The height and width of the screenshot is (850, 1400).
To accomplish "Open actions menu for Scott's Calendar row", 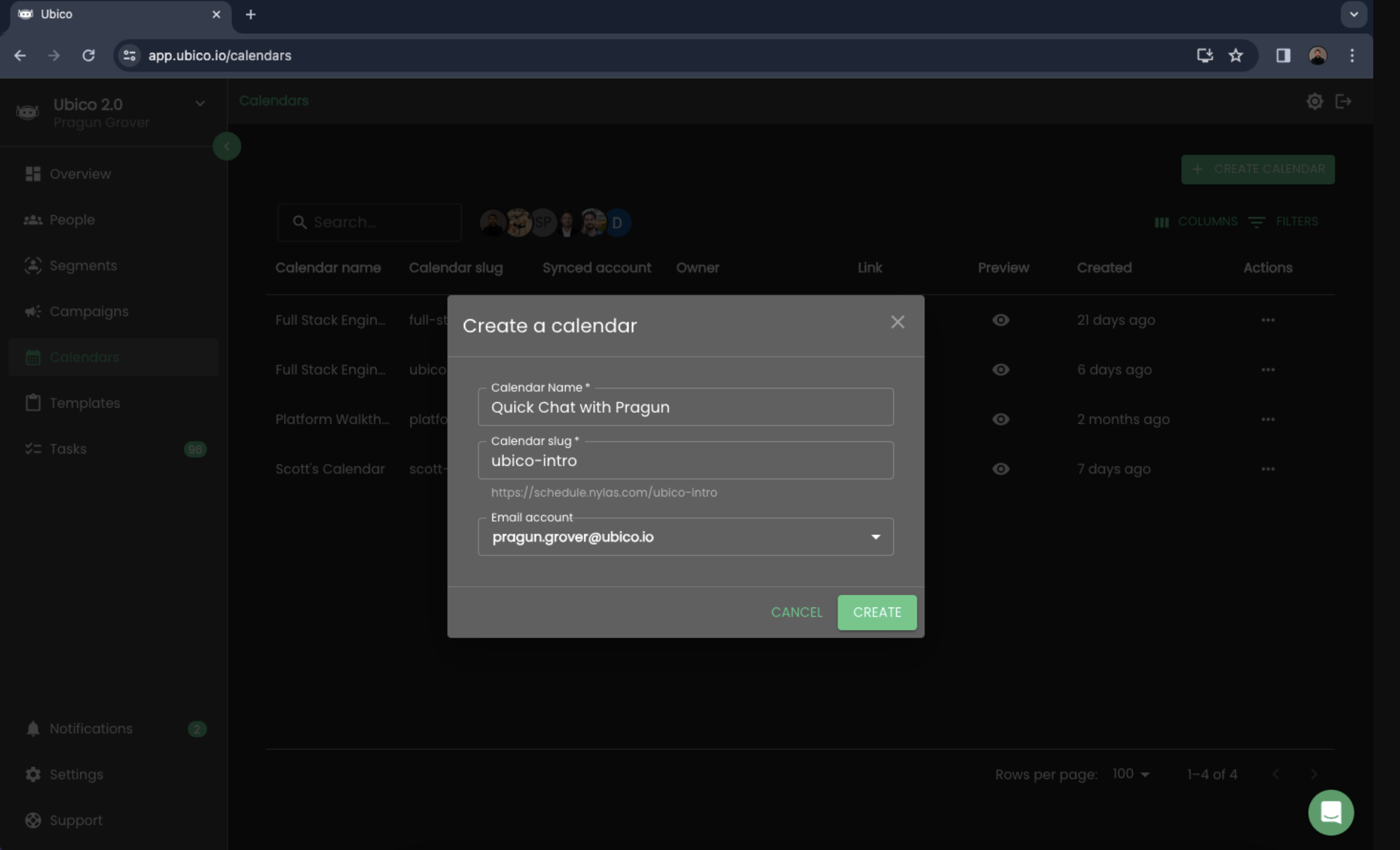I will (1267, 469).
